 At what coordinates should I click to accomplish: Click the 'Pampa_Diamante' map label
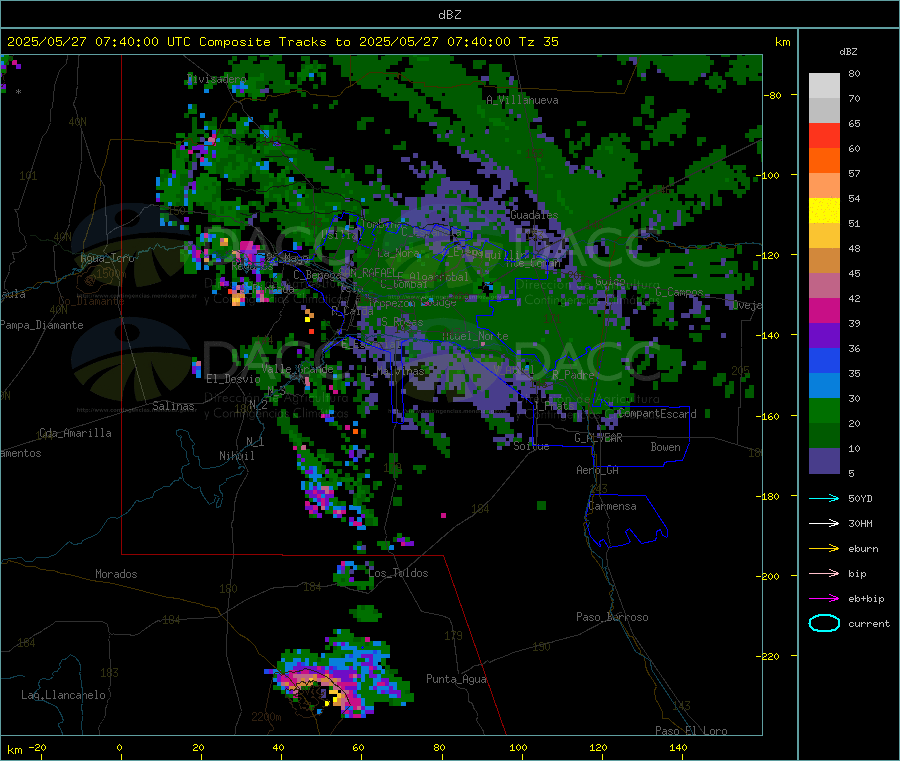point(41,325)
